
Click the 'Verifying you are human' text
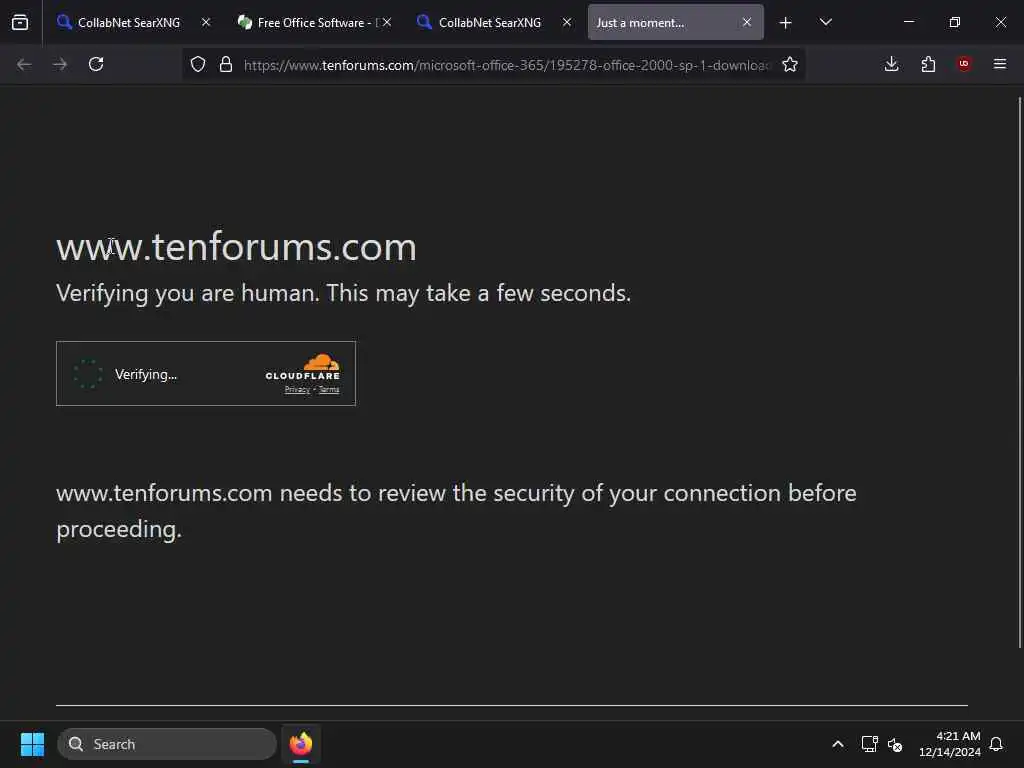pos(344,293)
